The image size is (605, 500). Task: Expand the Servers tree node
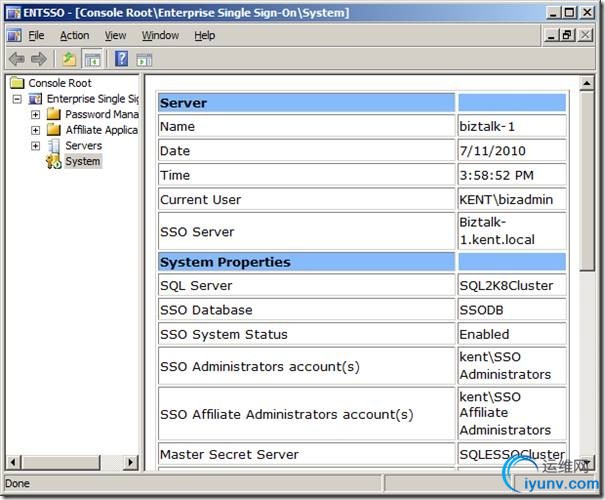coord(35,146)
